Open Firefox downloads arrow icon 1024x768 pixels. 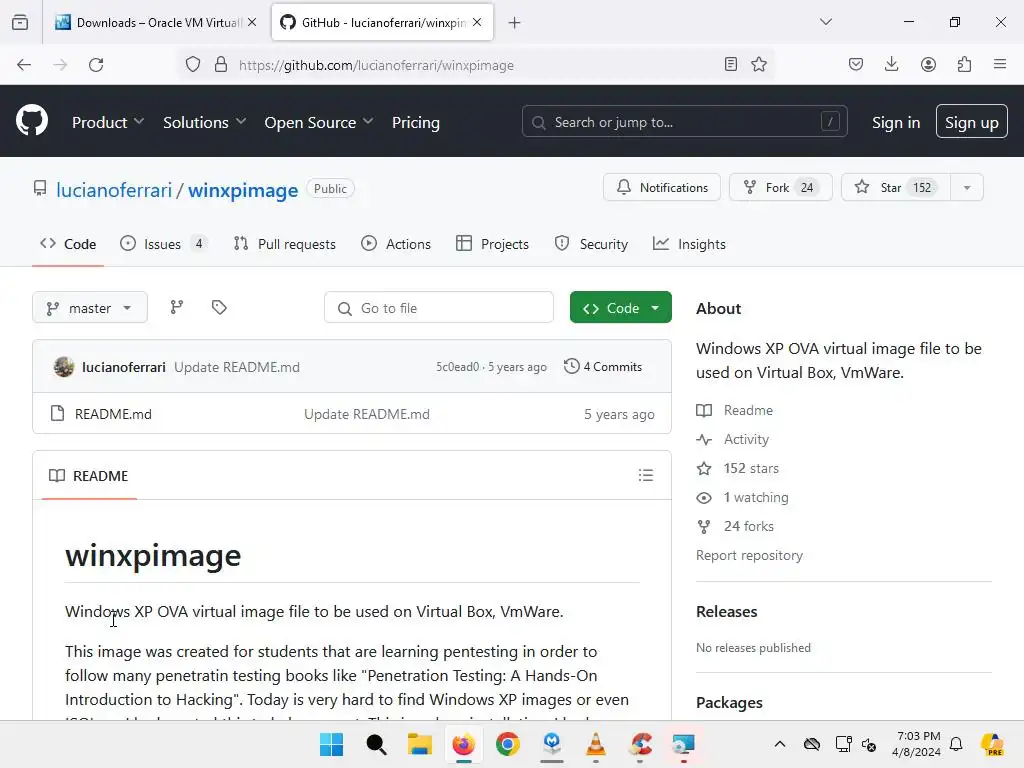tap(891, 65)
